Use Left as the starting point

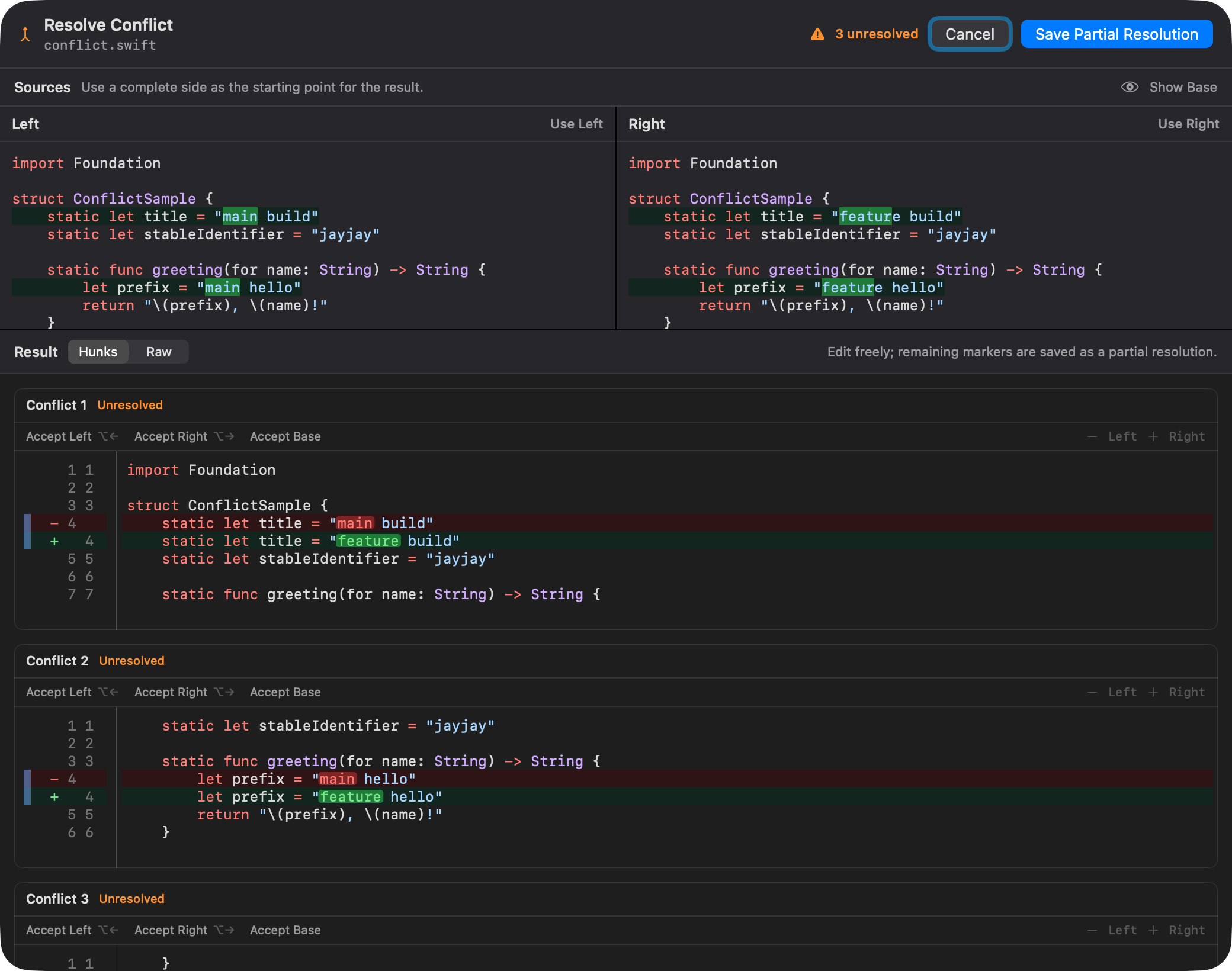click(576, 124)
